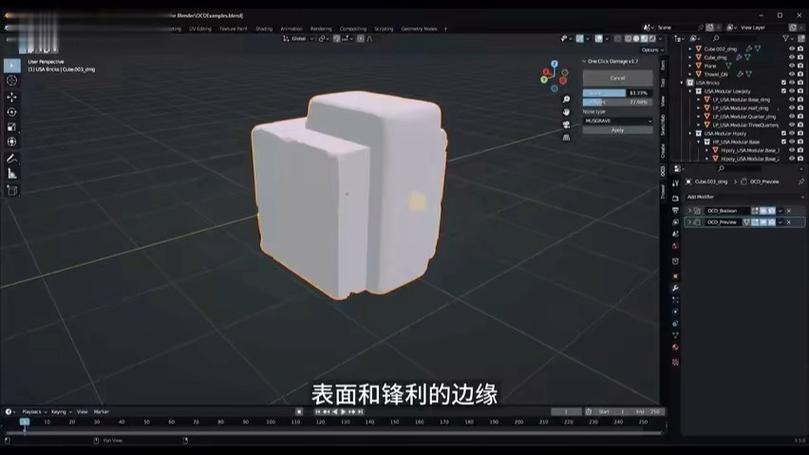809x455 pixels.
Task: Expand the OCD_Boolean modifier panel
Action: (x=690, y=210)
